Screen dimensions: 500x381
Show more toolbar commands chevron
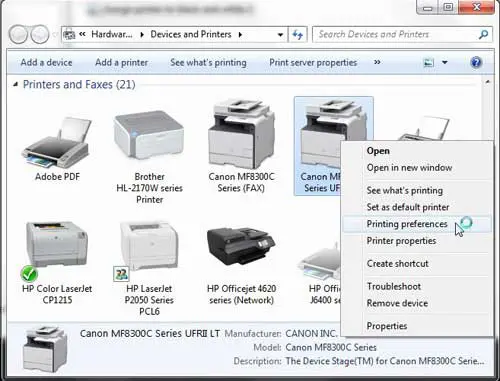(377, 62)
